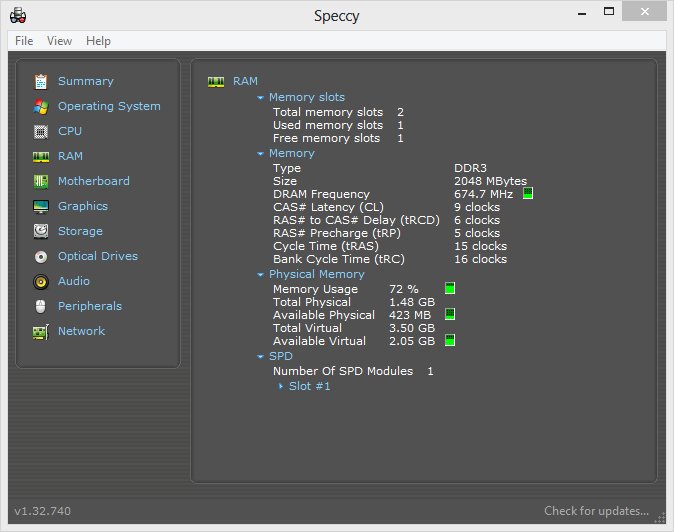Select the DDR3 type value
This screenshot has height=532, width=674.
coord(470,168)
